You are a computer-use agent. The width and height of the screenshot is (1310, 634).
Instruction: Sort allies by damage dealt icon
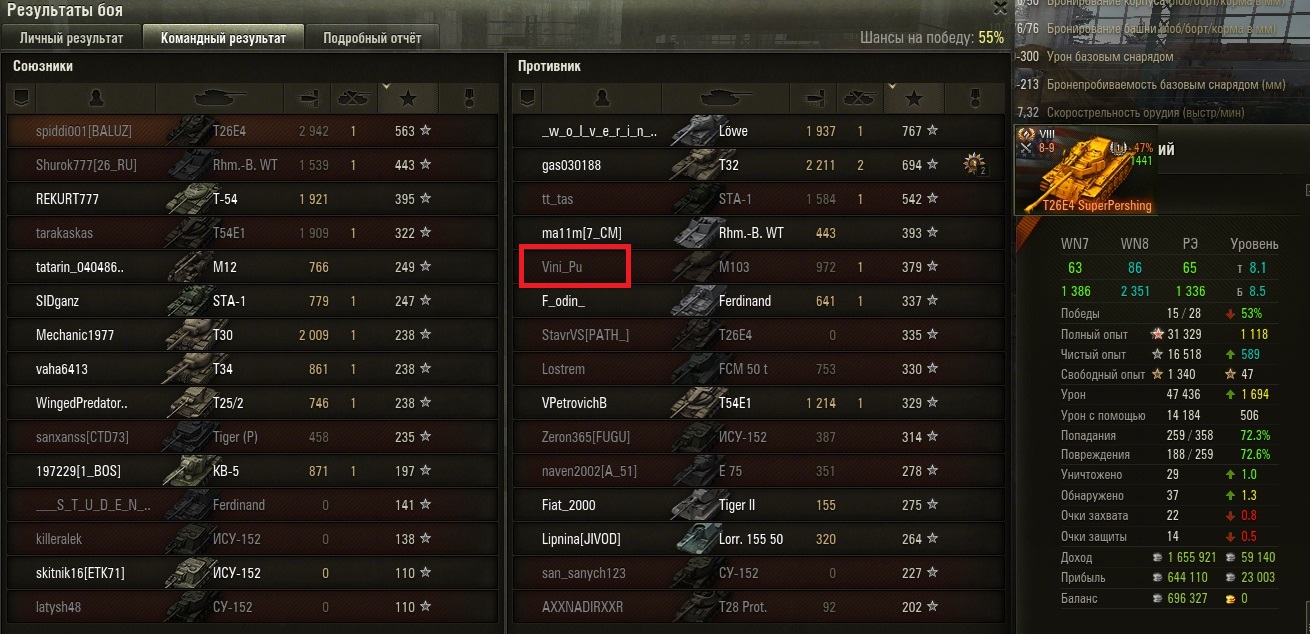(x=307, y=98)
